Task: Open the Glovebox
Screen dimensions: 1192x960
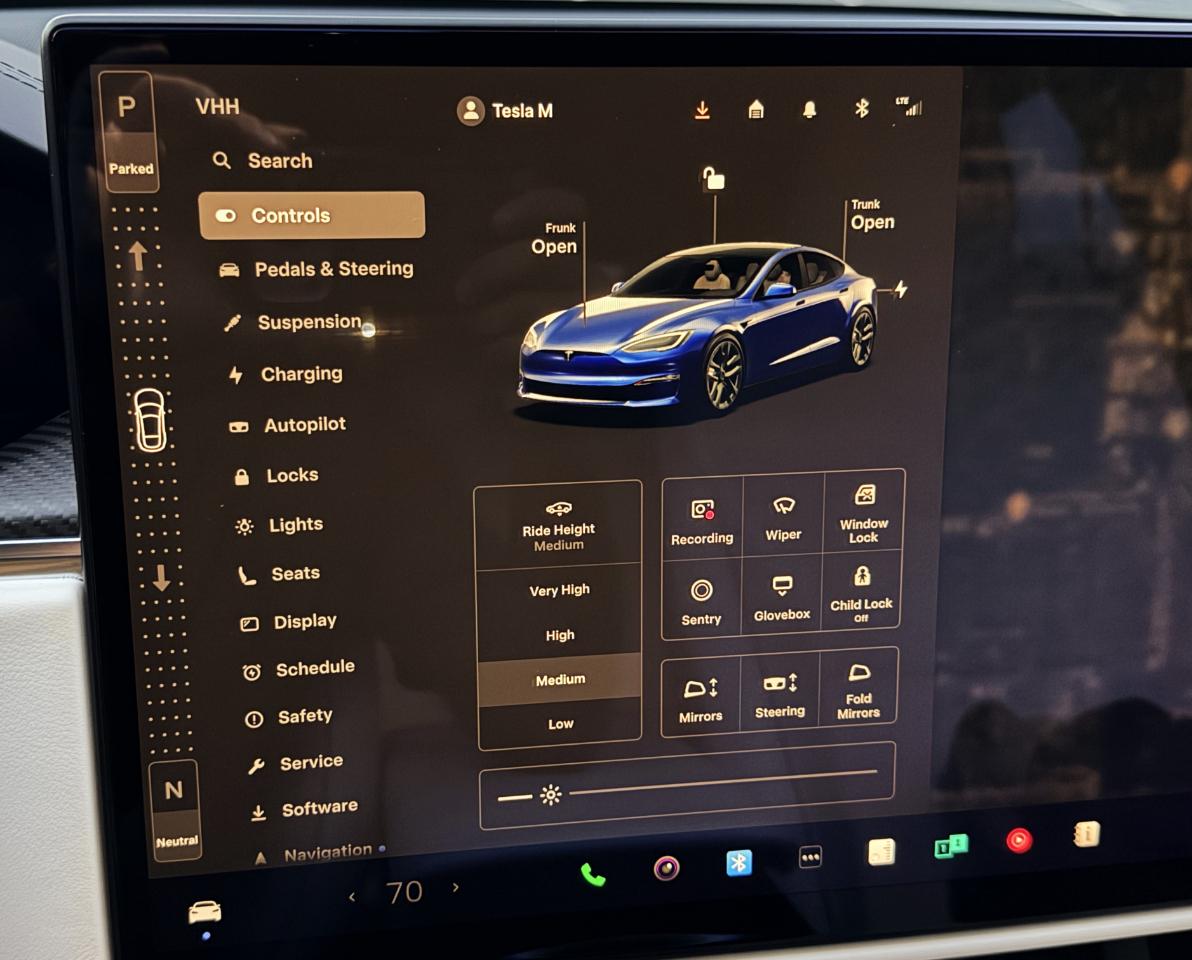Action: coord(781,597)
